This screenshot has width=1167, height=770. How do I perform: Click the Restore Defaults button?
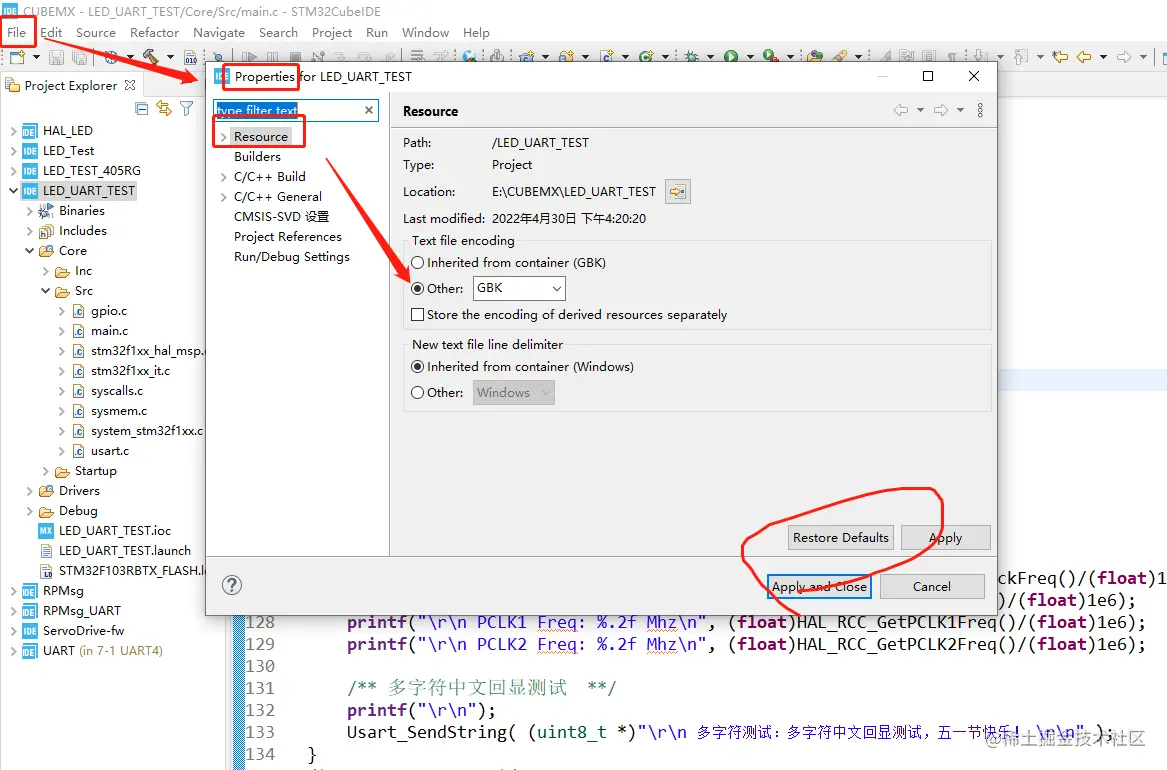(840, 538)
